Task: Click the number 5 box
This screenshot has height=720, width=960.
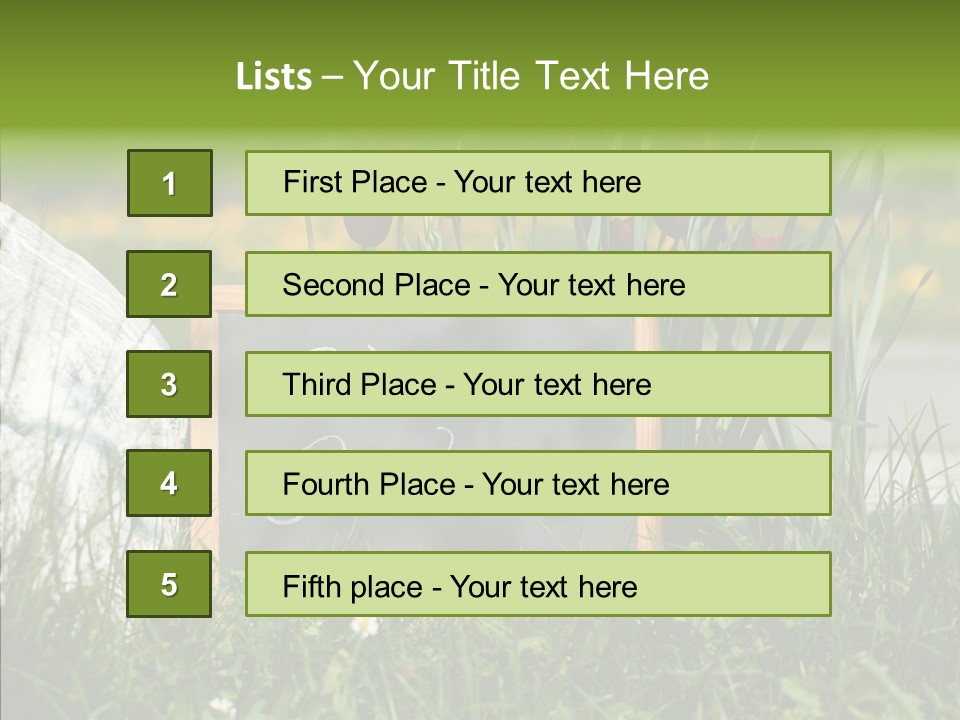Action: click(169, 584)
